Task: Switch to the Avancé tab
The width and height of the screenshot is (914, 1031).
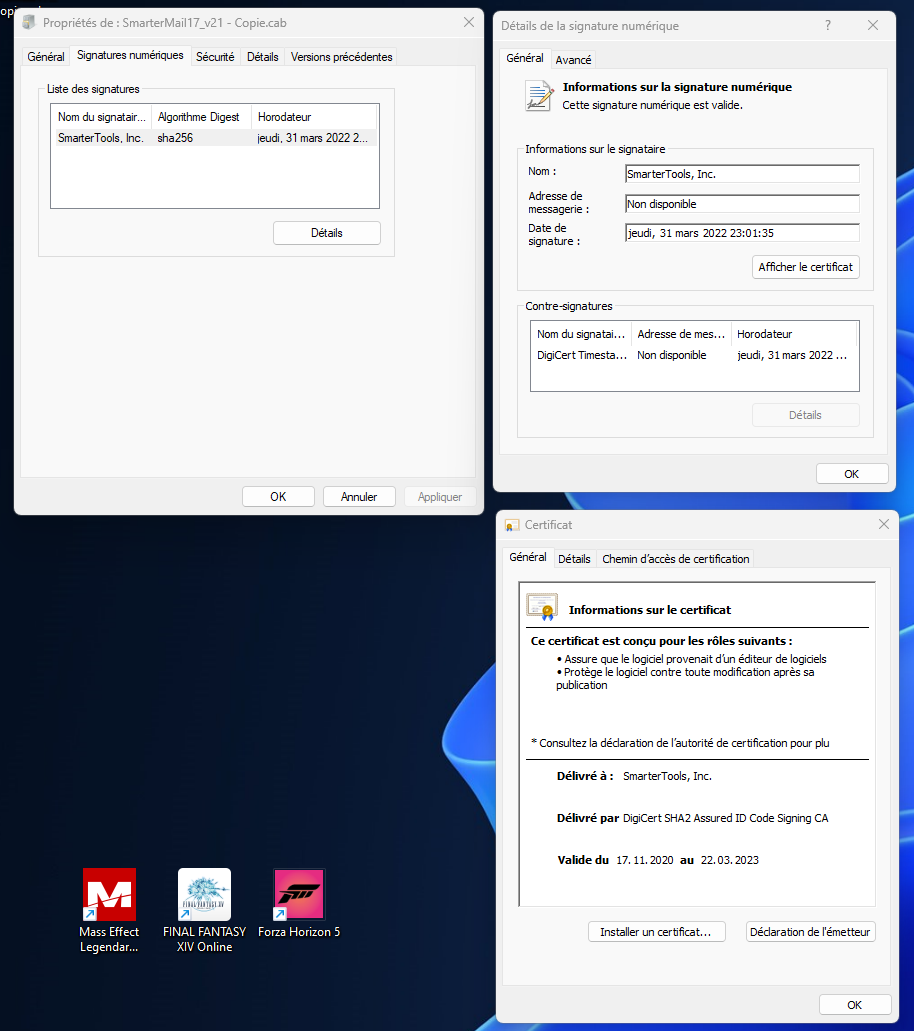Action: tap(573, 60)
